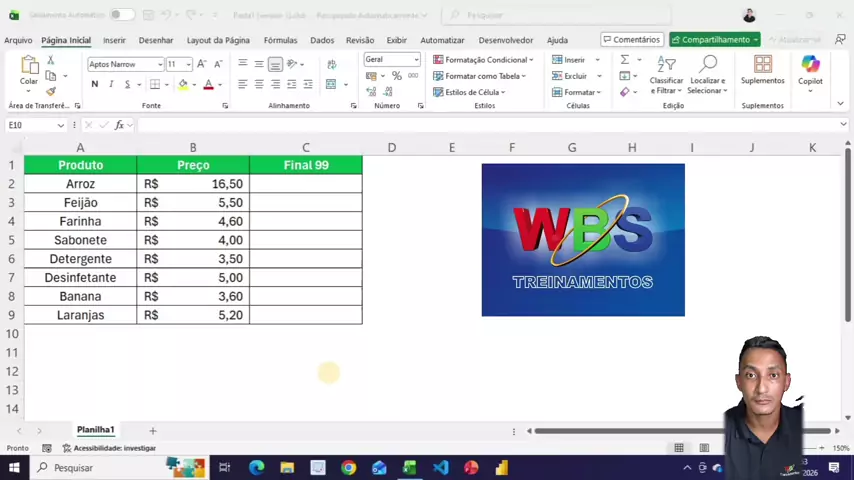
Task: Open Google Chrome from taskbar
Action: [x=349, y=467]
